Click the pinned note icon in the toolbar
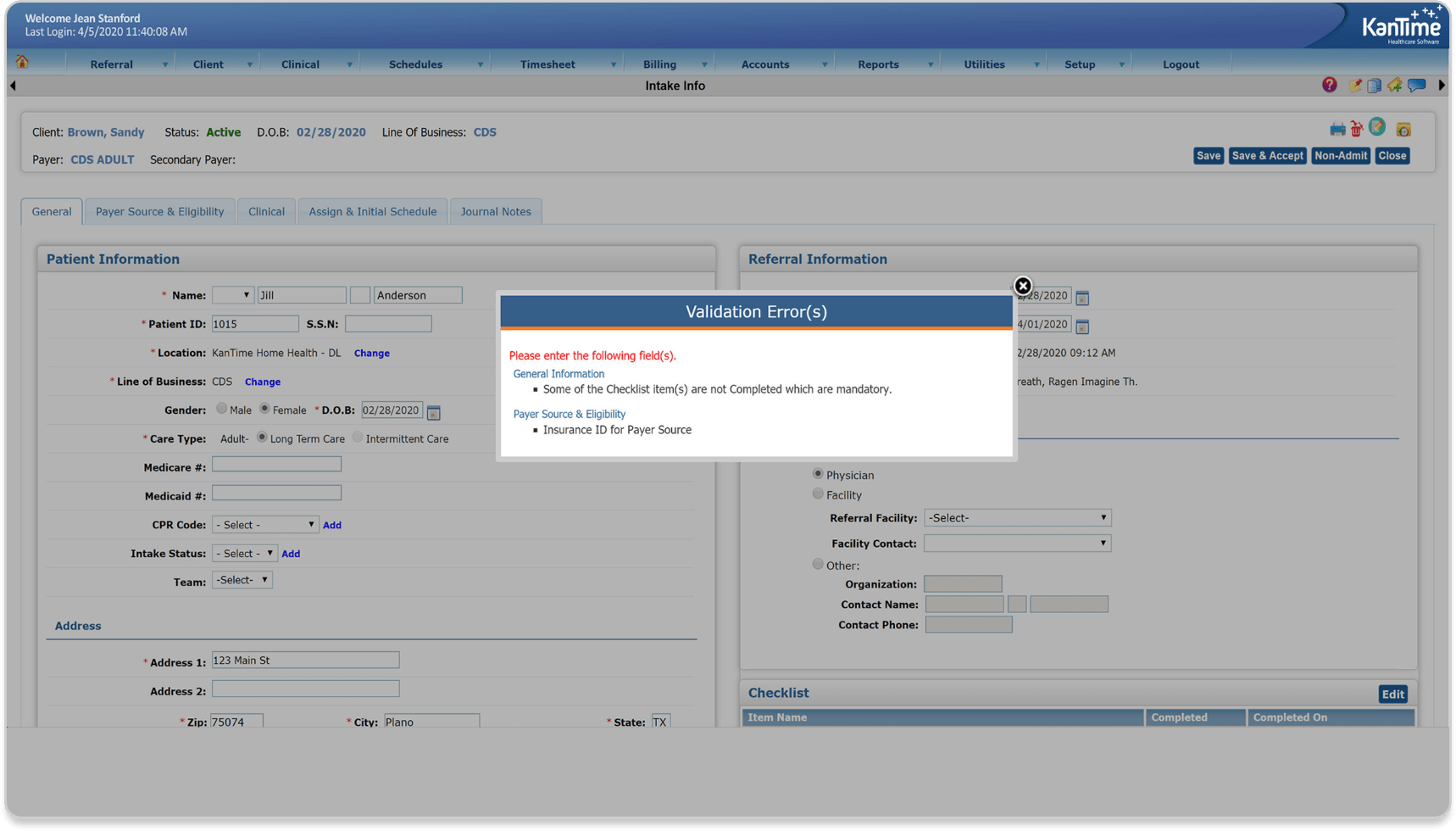 click(x=1355, y=85)
